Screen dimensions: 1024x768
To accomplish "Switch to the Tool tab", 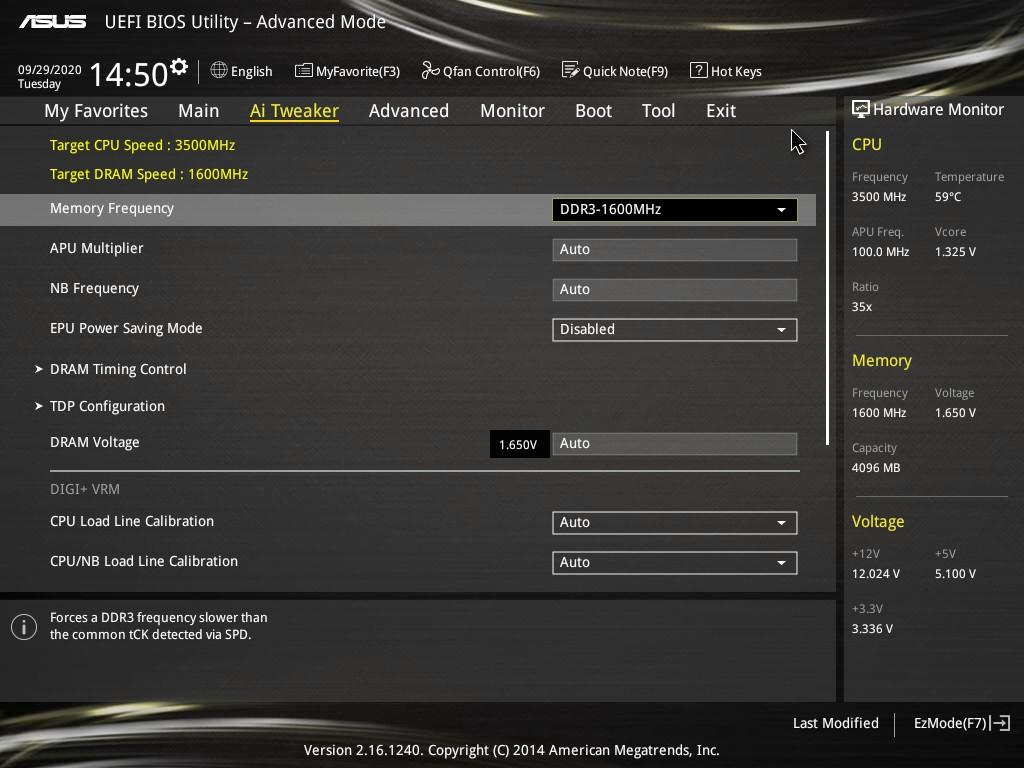I will [x=658, y=111].
